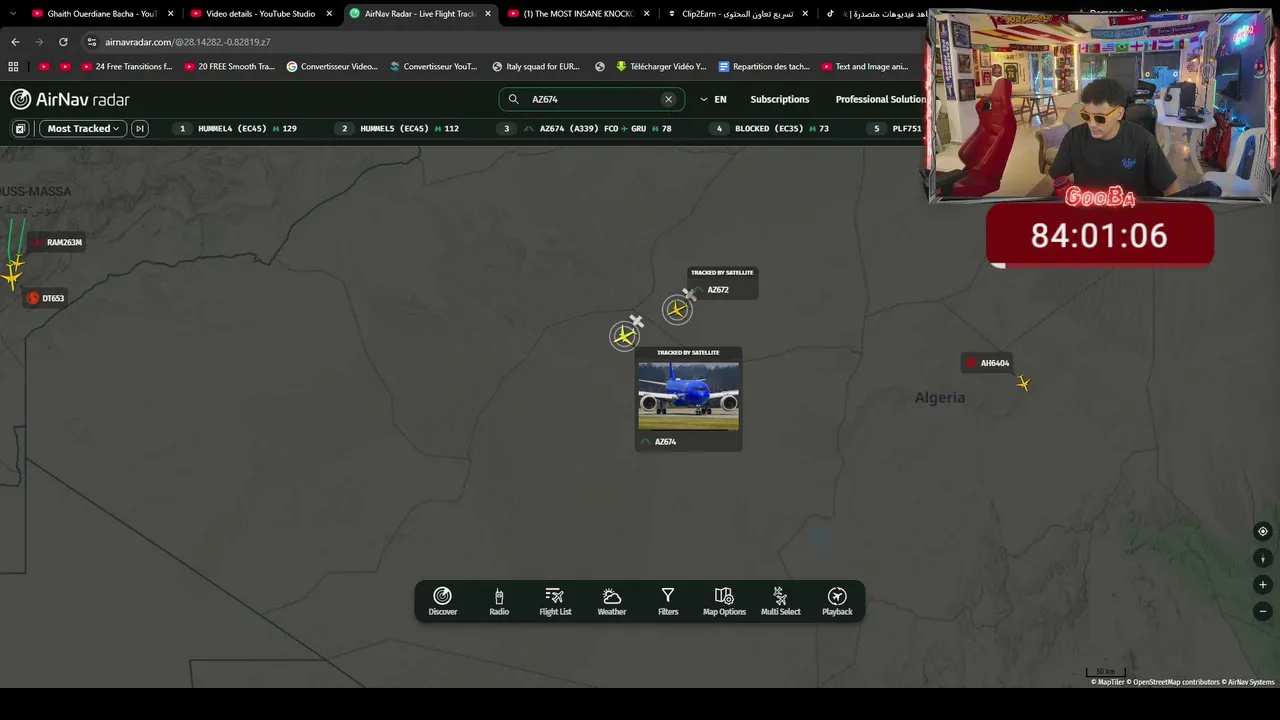Viewport: 1280px width, 720px height.
Task: Open the Discover radar panel
Action: (x=443, y=601)
